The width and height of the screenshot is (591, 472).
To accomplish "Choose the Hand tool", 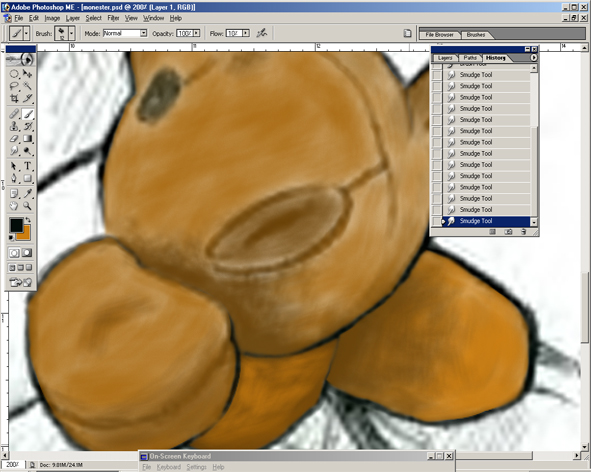I will coord(14,206).
